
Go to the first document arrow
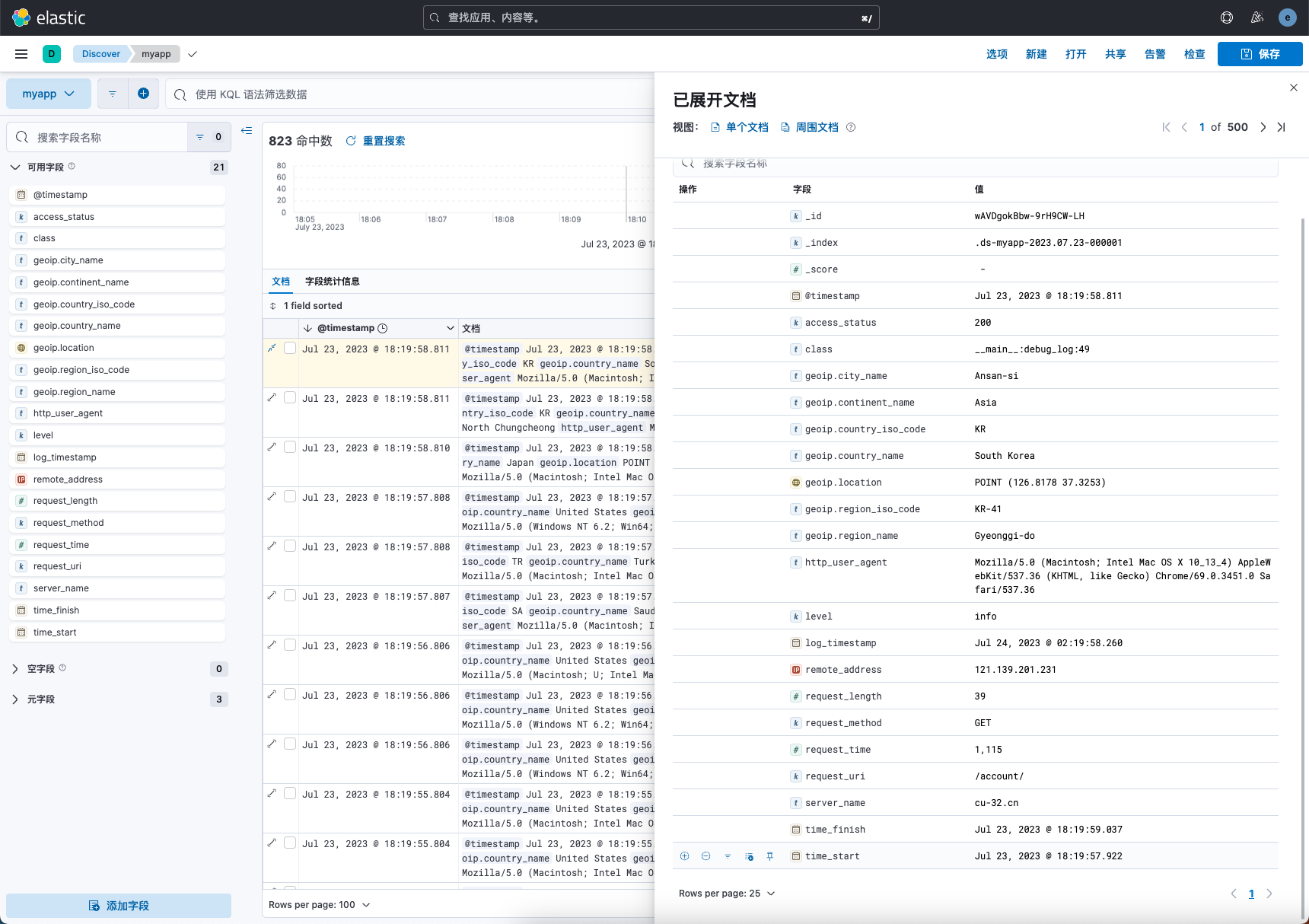pyautogui.click(x=1166, y=127)
